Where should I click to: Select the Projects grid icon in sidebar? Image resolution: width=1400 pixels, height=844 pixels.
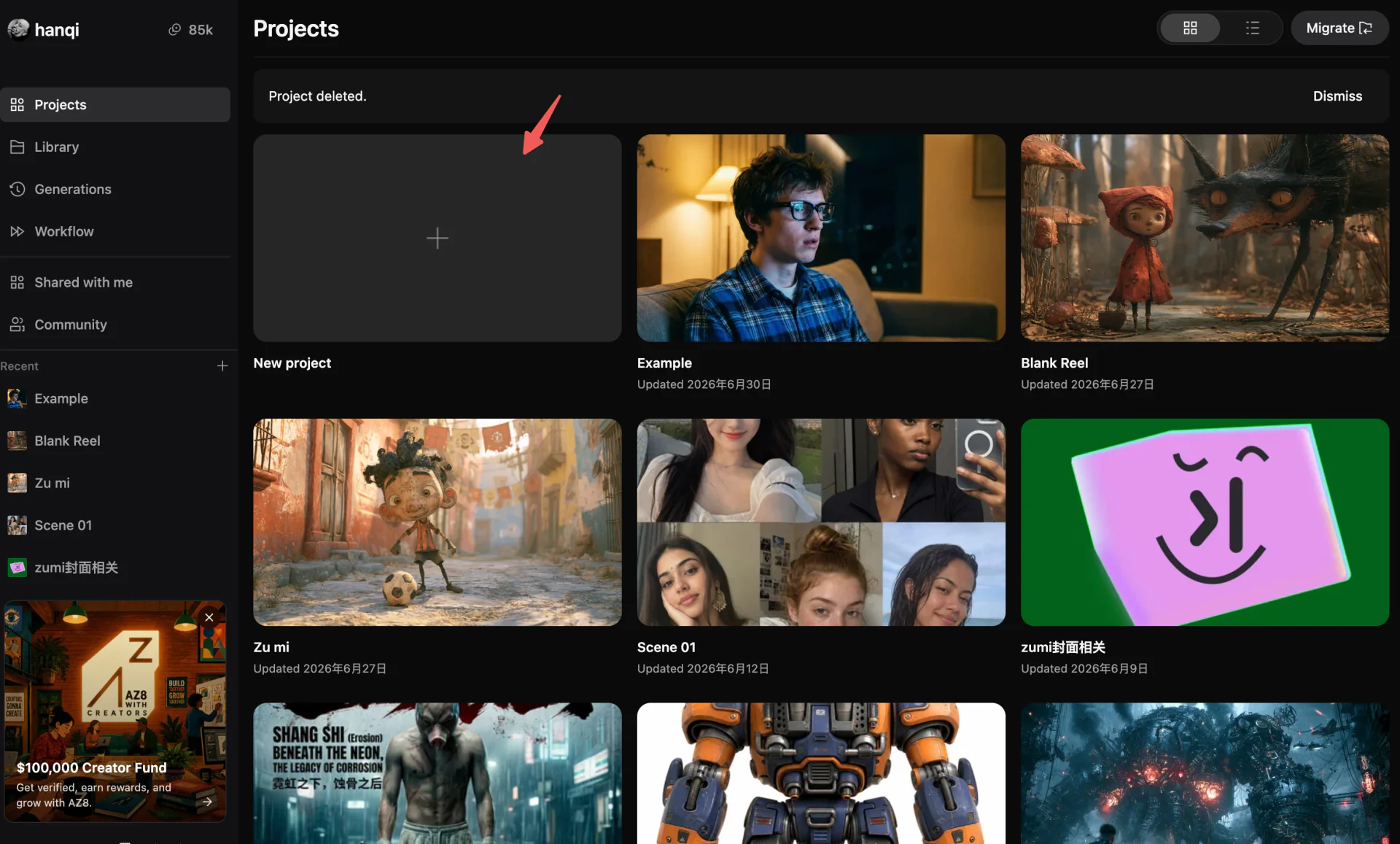(17, 105)
